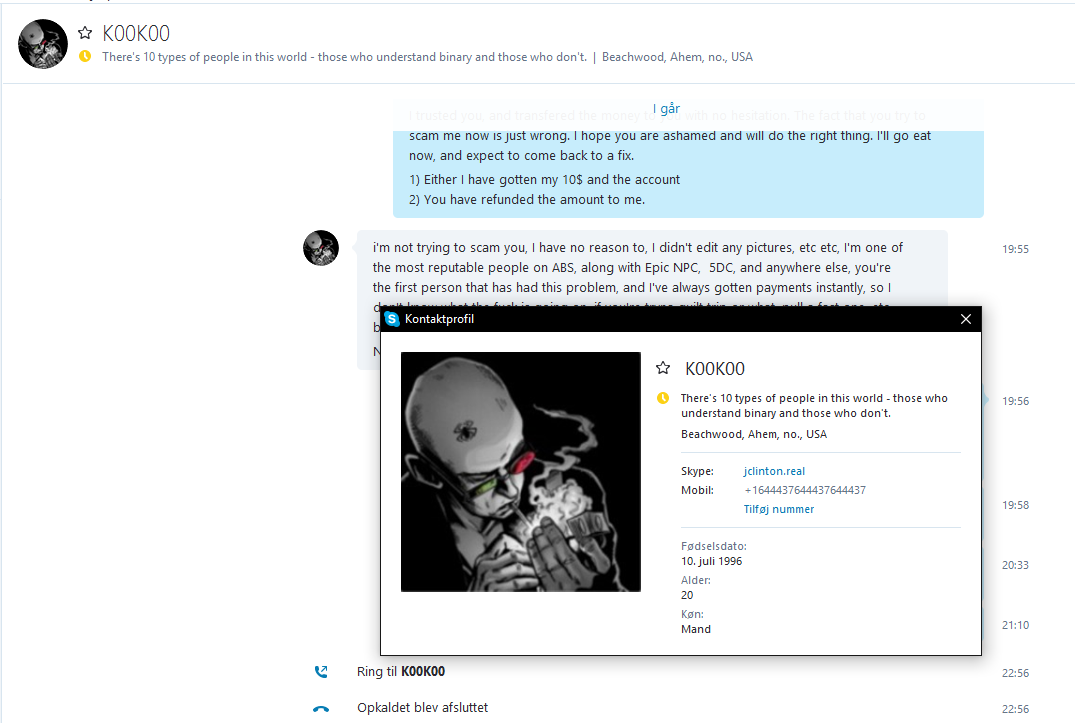Click the 22:56 timestamp beside Opkaldet blev afsluttet
This screenshot has width=1075, height=723.
[x=1015, y=709]
